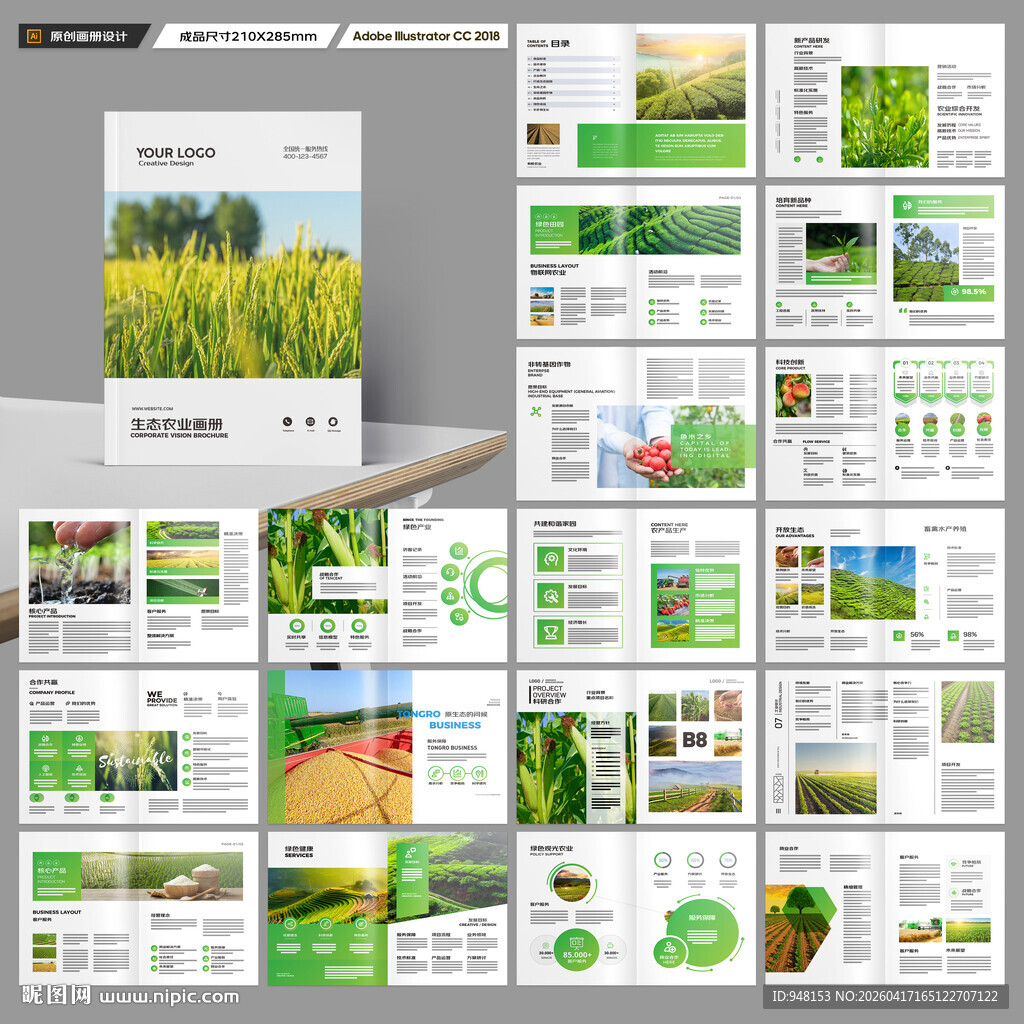This screenshot has height=1024, width=1024.
Task: Click the 服务保障 green circle
Action: click(703, 931)
